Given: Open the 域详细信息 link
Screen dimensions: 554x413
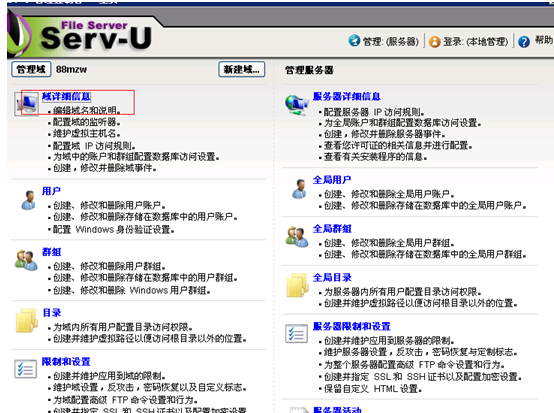Looking at the screenshot, I should pos(66,96).
